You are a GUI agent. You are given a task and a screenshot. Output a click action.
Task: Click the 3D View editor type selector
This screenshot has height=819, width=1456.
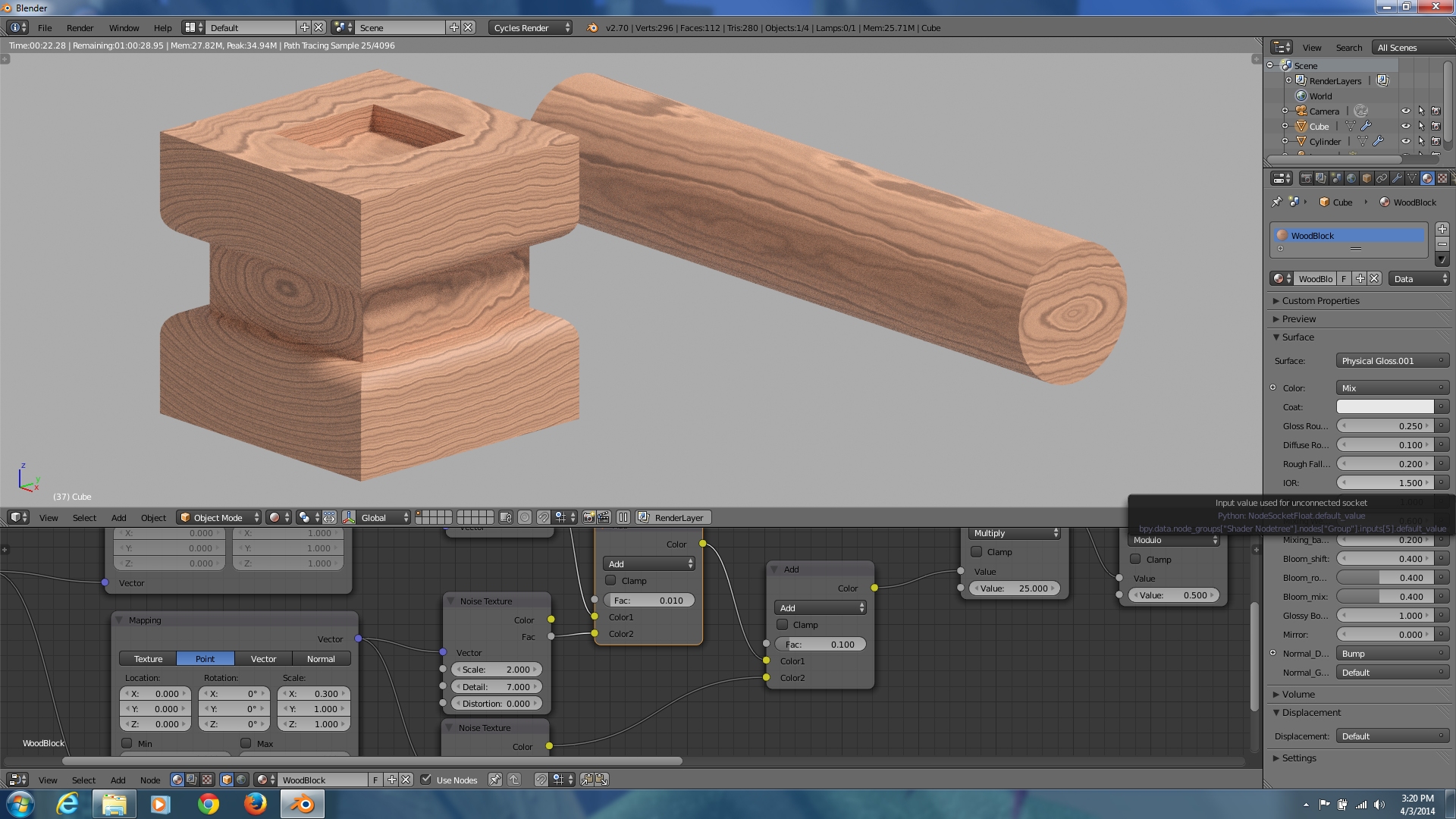[17, 517]
